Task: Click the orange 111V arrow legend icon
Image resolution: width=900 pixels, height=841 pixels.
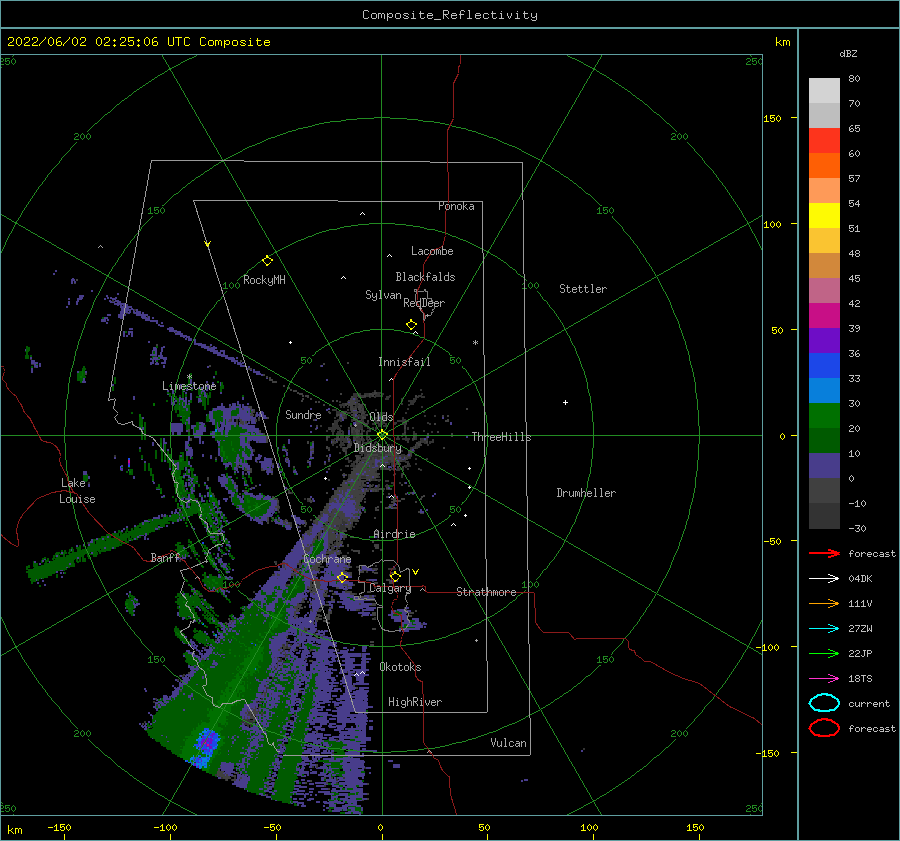Action: (824, 603)
